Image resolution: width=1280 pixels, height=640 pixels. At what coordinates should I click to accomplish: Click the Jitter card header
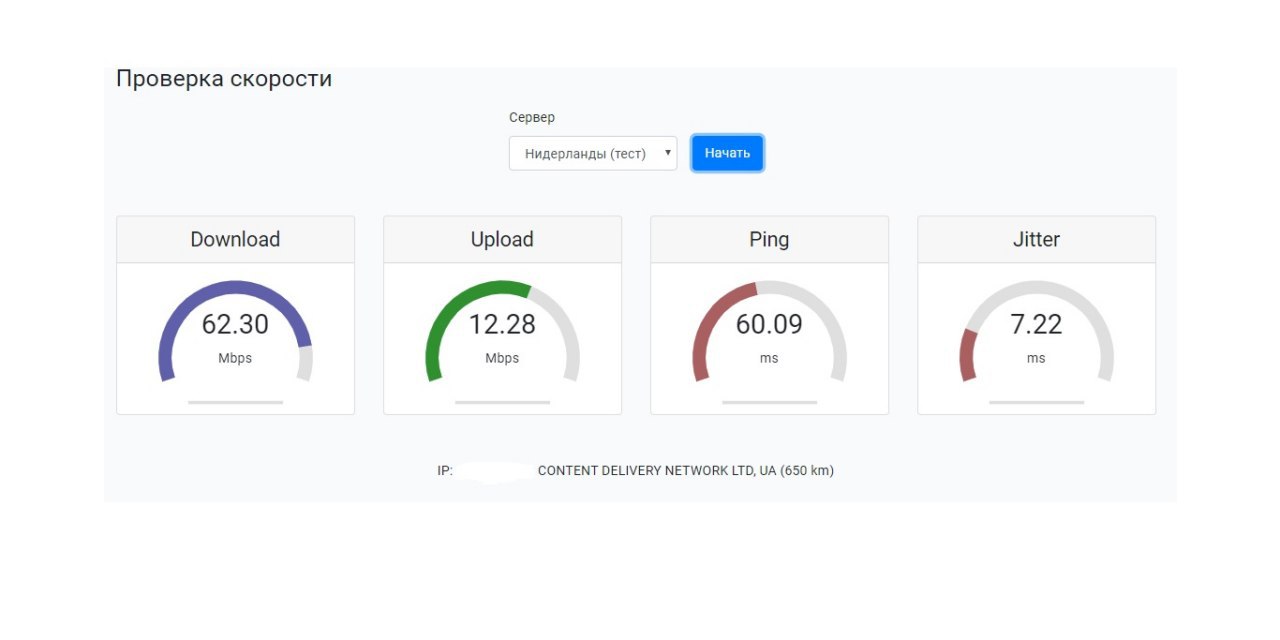[x=1036, y=240]
